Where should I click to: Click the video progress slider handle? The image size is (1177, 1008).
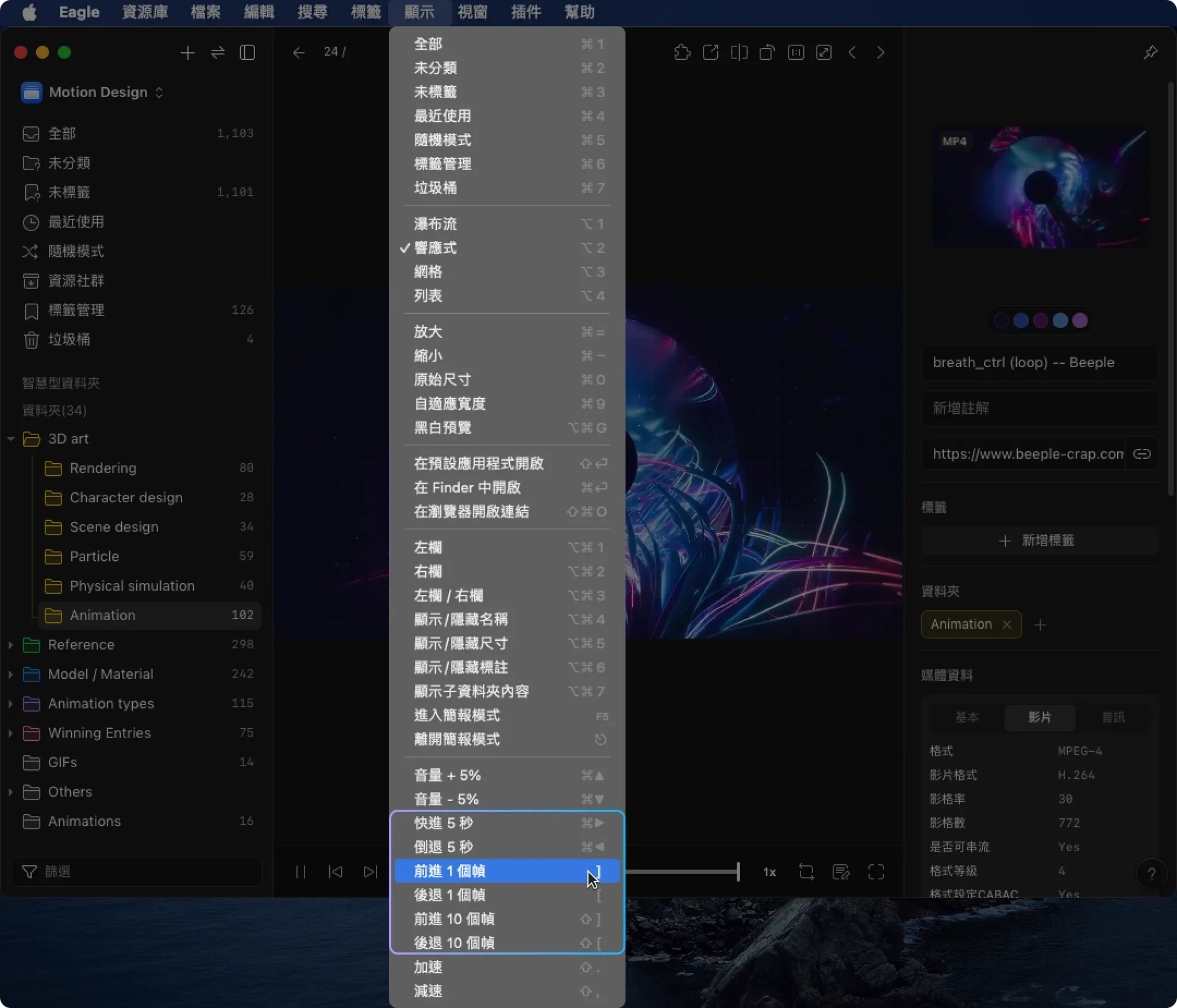tap(738, 872)
